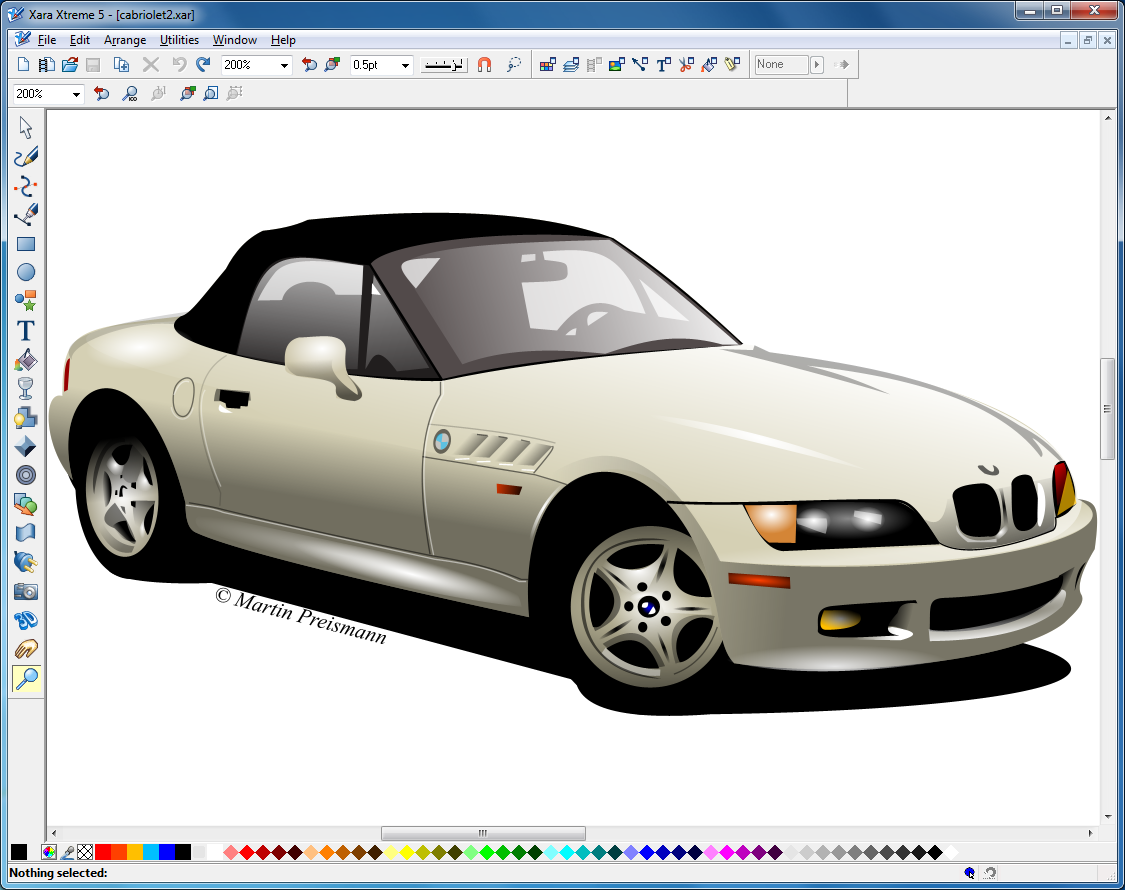Select the Rectangle tool
1125x890 pixels.
click(26, 242)
